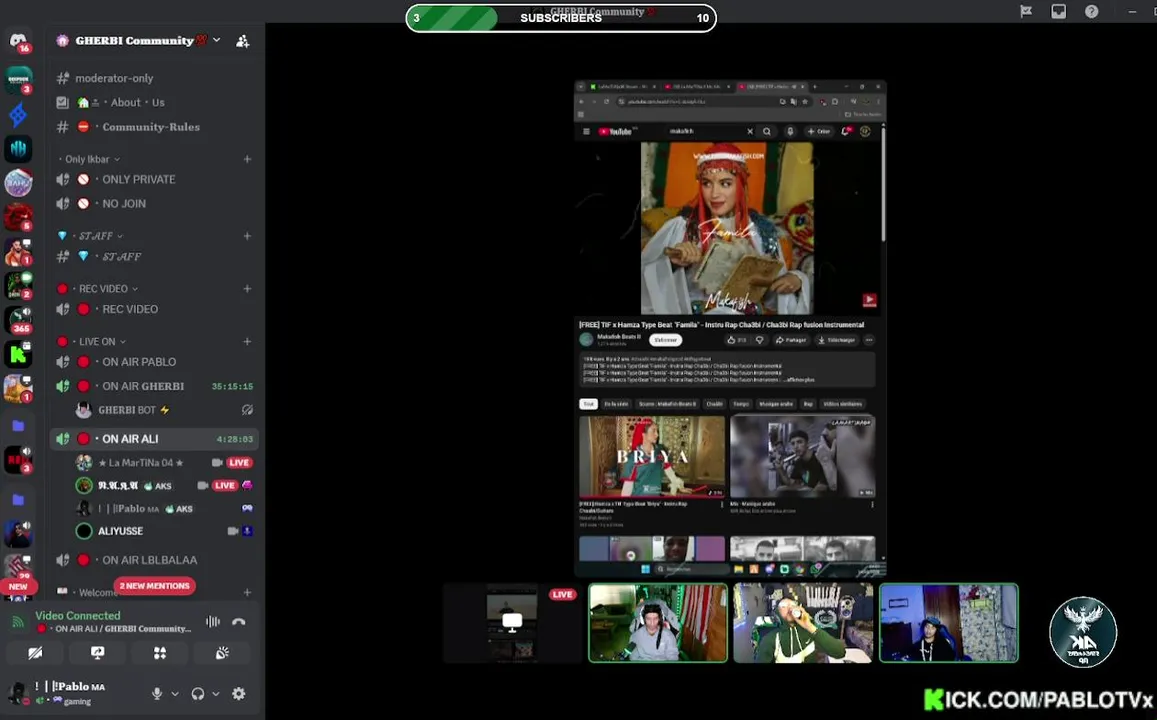
Task: Open user settings gear icon
Action: [238, 693]
